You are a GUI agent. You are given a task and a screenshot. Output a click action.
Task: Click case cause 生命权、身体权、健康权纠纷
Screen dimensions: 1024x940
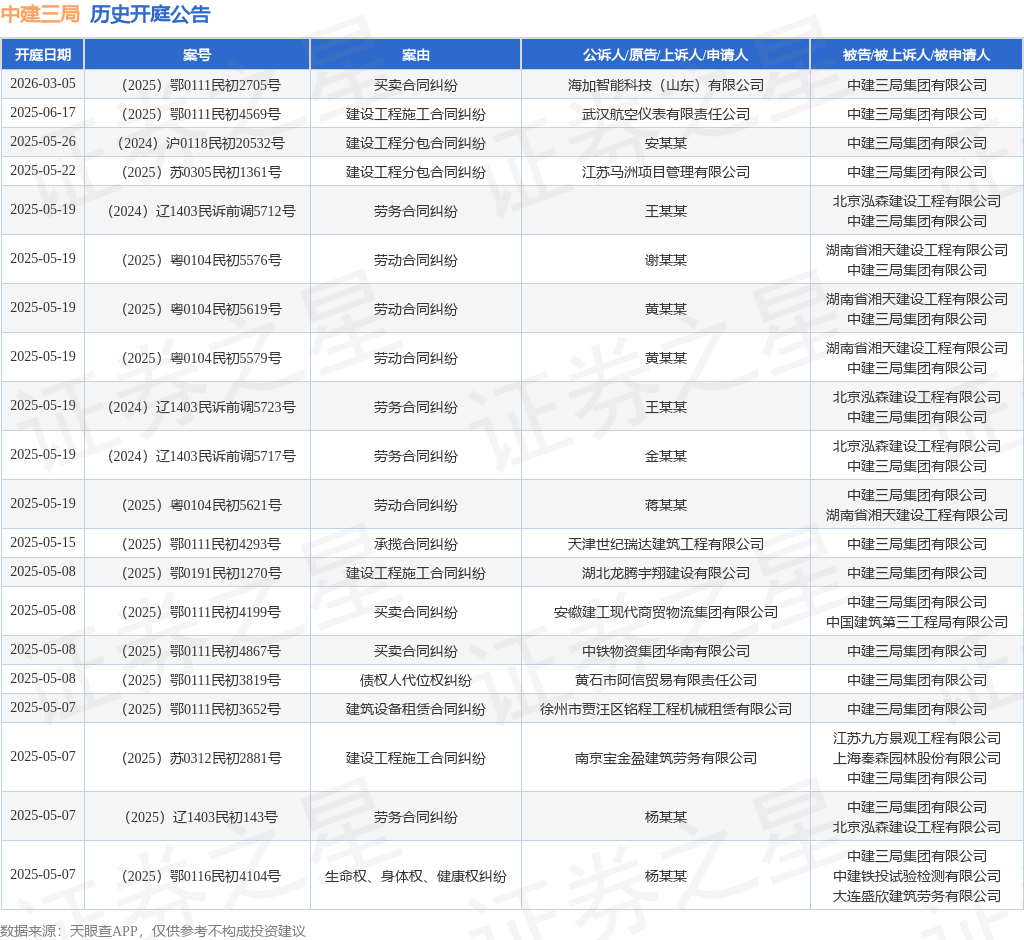[x=415, y=876]
